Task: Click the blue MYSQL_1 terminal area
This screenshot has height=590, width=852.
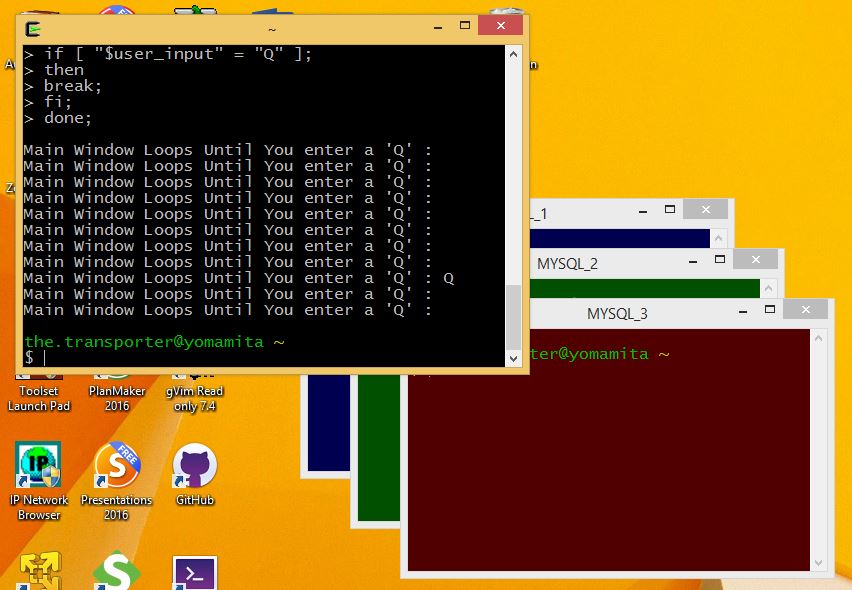Action: 329,423
